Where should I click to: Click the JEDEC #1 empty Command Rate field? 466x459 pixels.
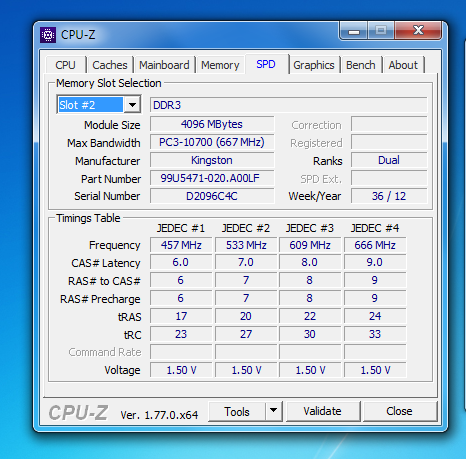181,352
